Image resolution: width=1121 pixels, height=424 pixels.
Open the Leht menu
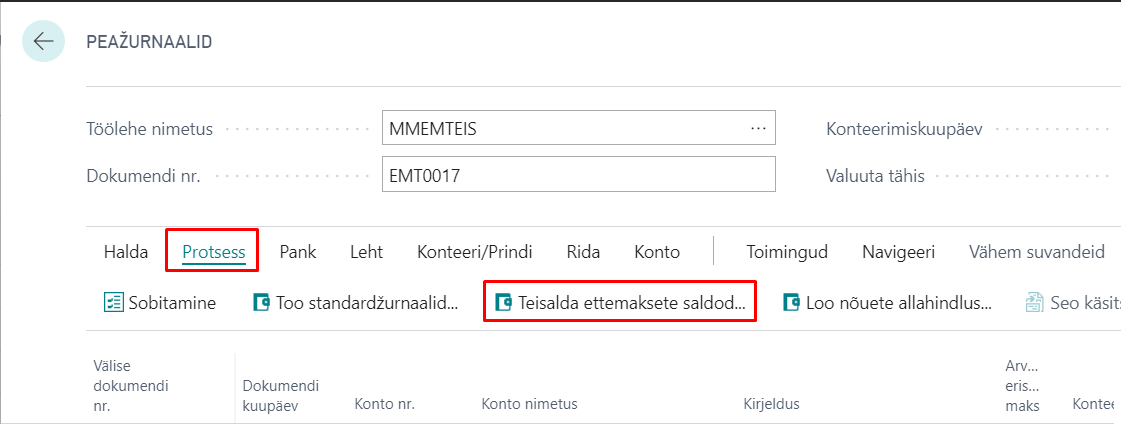pyautogui.click(x=366, y=252)
